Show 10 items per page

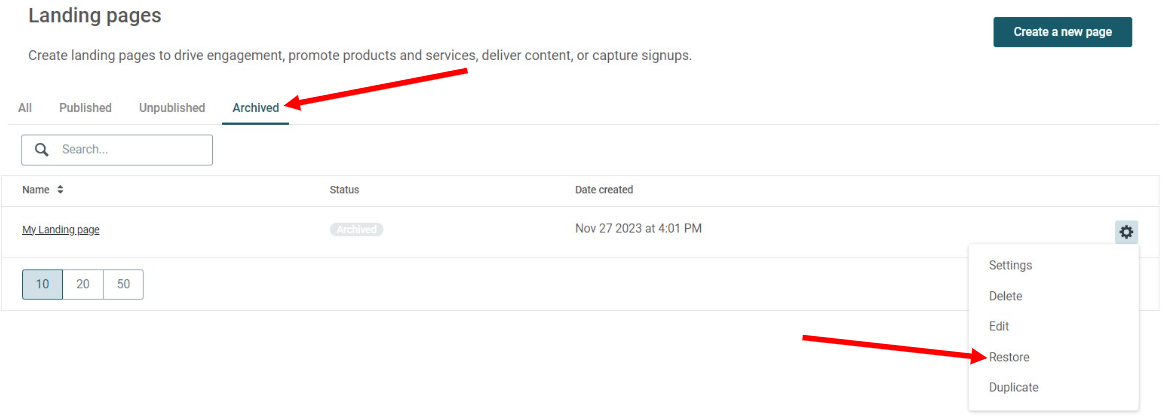tap(42, 284)
